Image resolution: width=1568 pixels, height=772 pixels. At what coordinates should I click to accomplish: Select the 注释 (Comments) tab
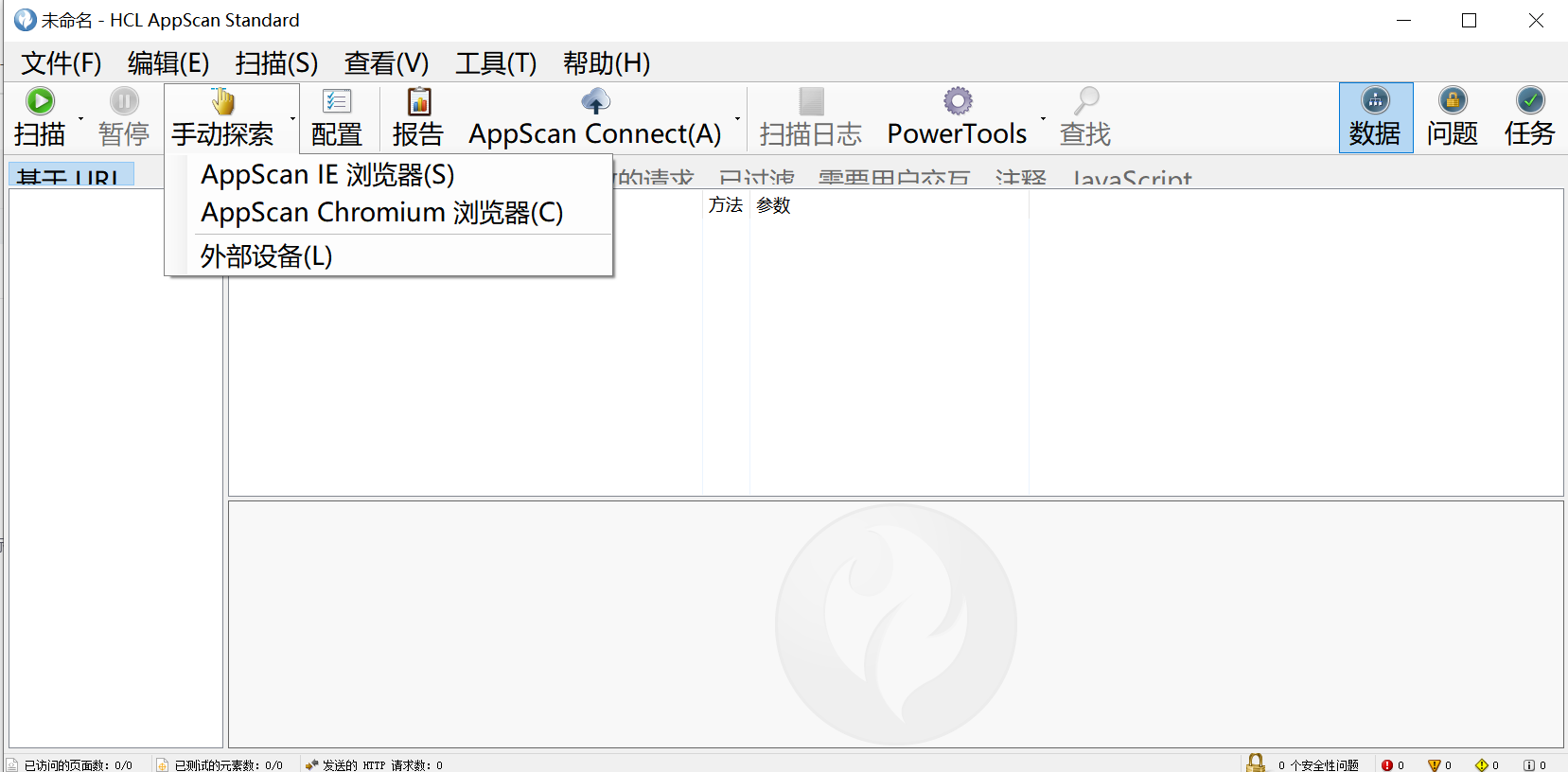1021,177
